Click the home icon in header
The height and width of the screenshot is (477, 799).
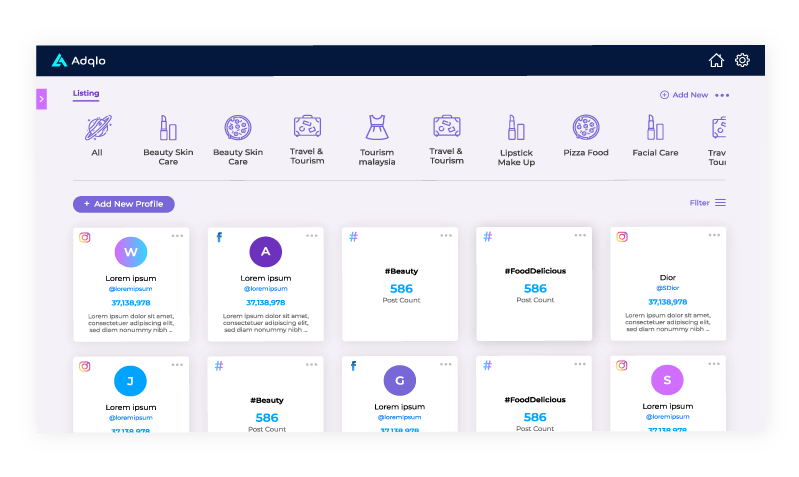pos(716,60)
